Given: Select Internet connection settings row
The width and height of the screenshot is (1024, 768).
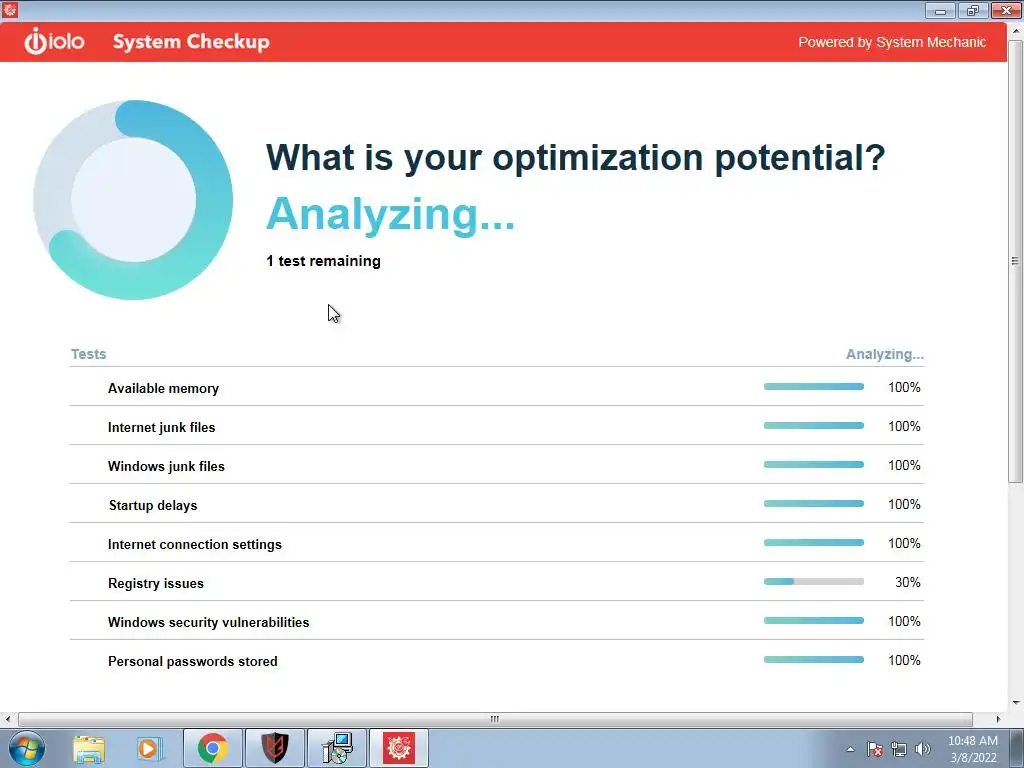Looking at the screenshot, I should click(496, 543).
